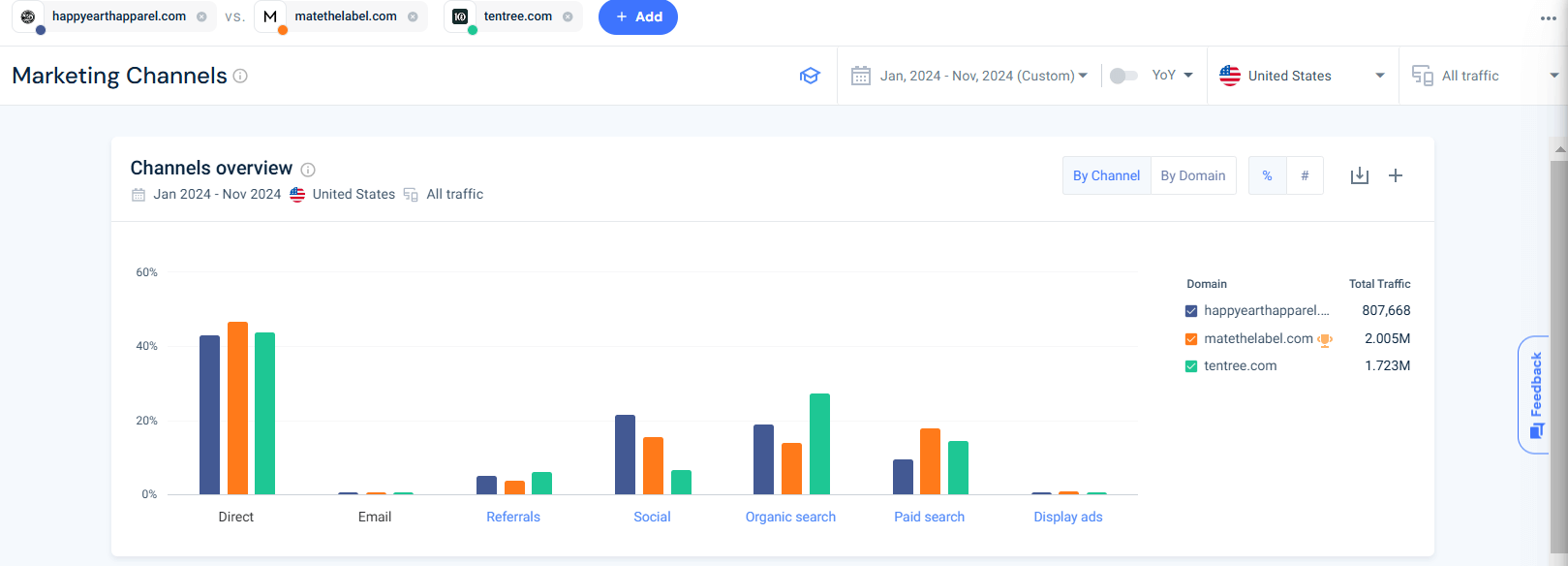Viewport: 1568px width, 566px height.
Task: Click the trophy icon next to matethelabel.com
Action: point(1325,340)
